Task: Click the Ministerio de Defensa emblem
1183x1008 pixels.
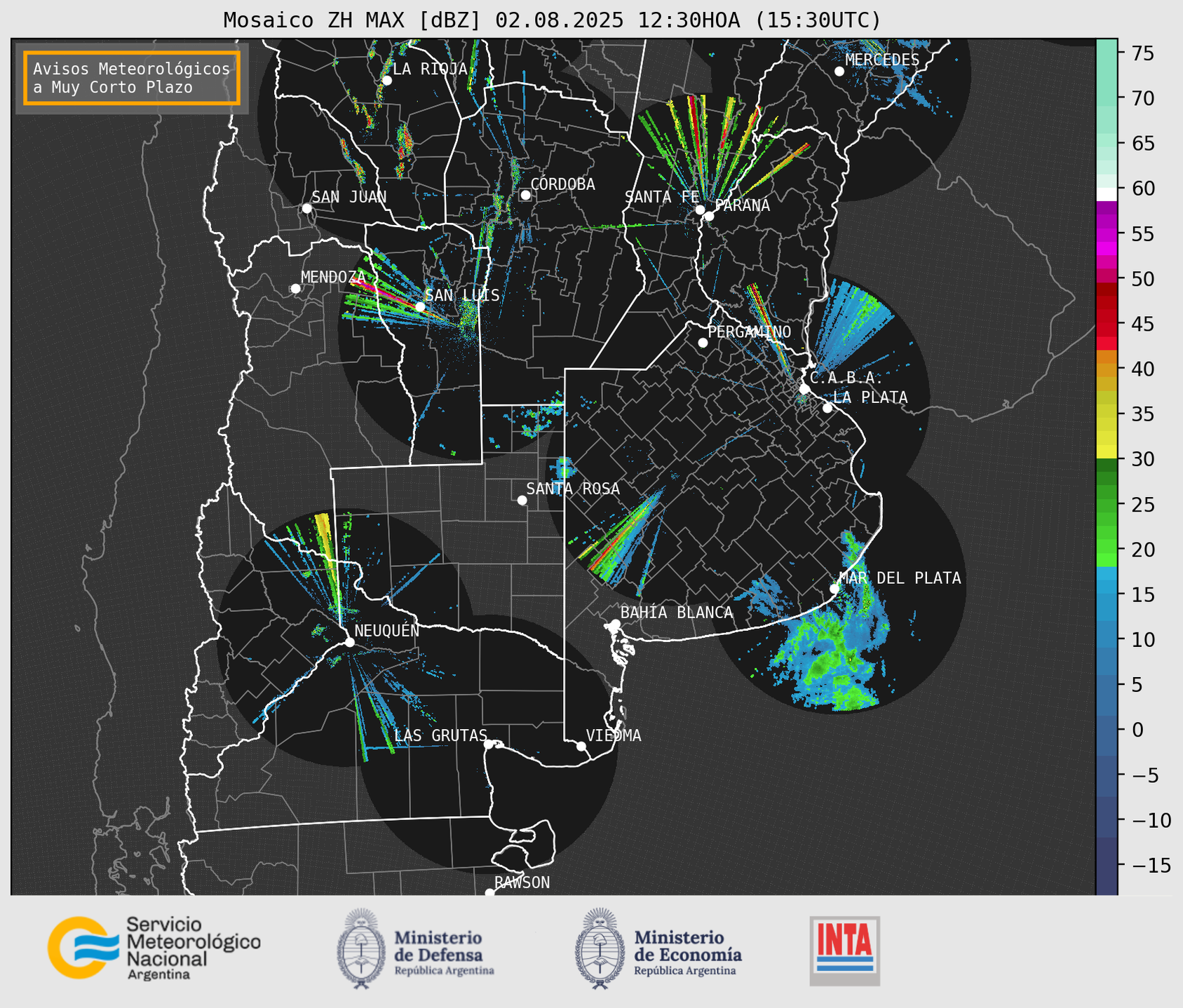Action: click(361, 949)
